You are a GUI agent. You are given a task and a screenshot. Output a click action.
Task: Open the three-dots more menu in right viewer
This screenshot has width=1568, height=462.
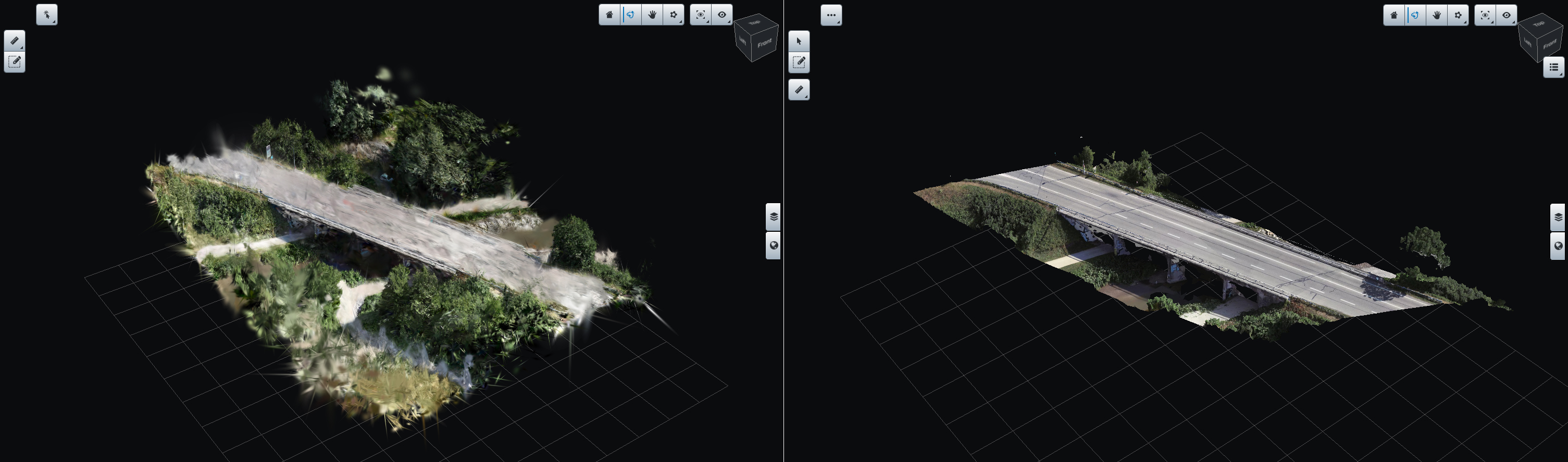(x=831, y=15)
